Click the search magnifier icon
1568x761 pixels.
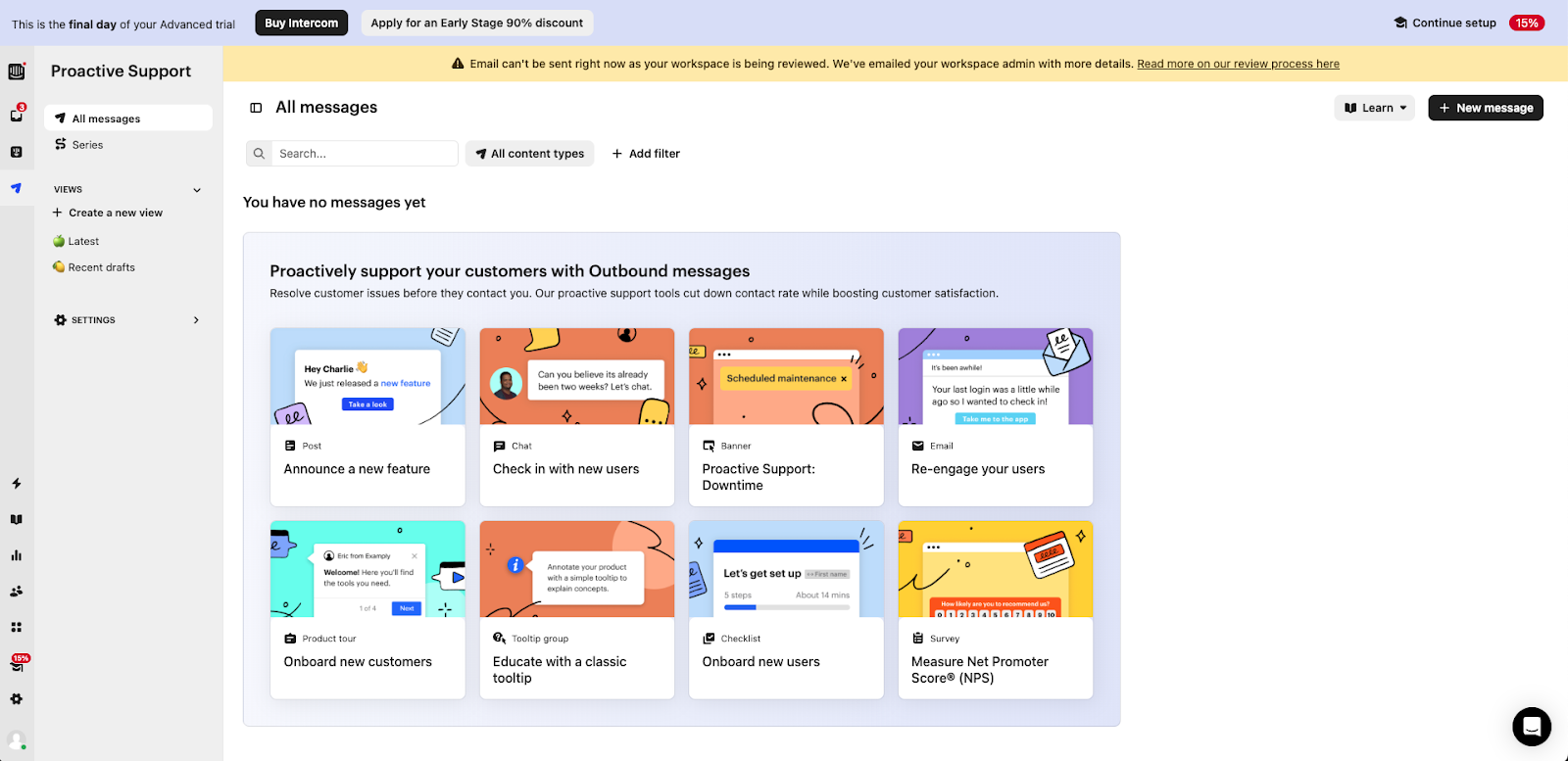(259, 154)
